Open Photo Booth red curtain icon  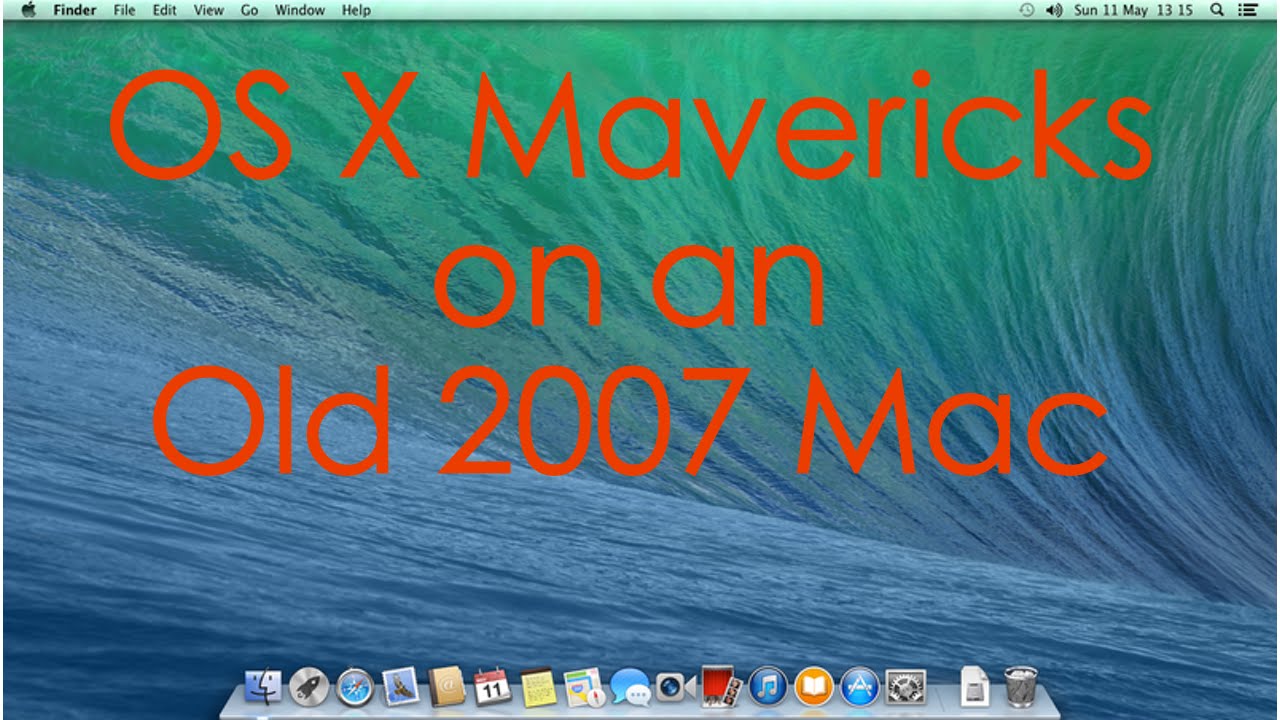pyautogui.click(x=722, y=686)
